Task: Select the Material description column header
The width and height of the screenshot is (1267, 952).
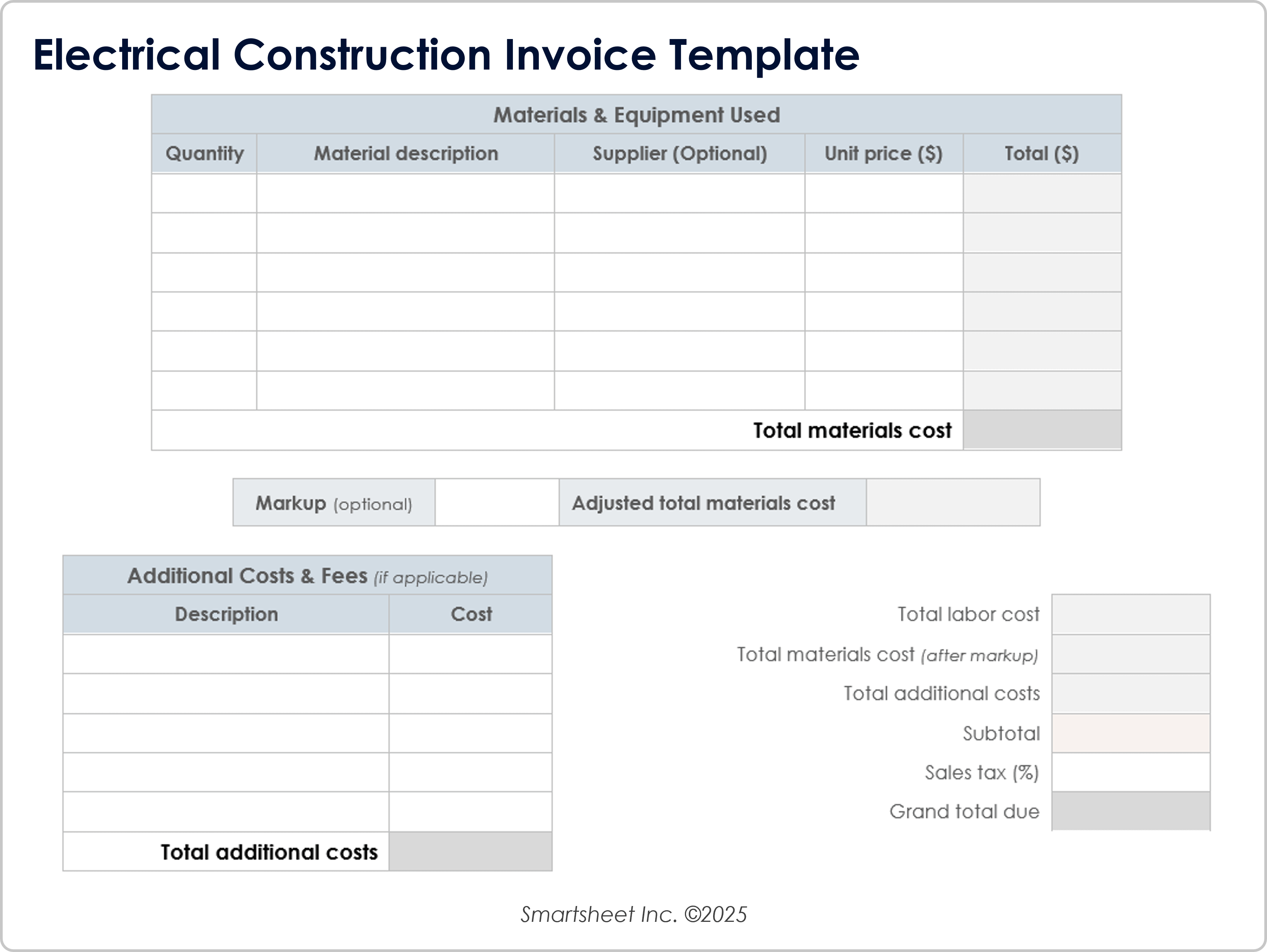Action: 405,153
